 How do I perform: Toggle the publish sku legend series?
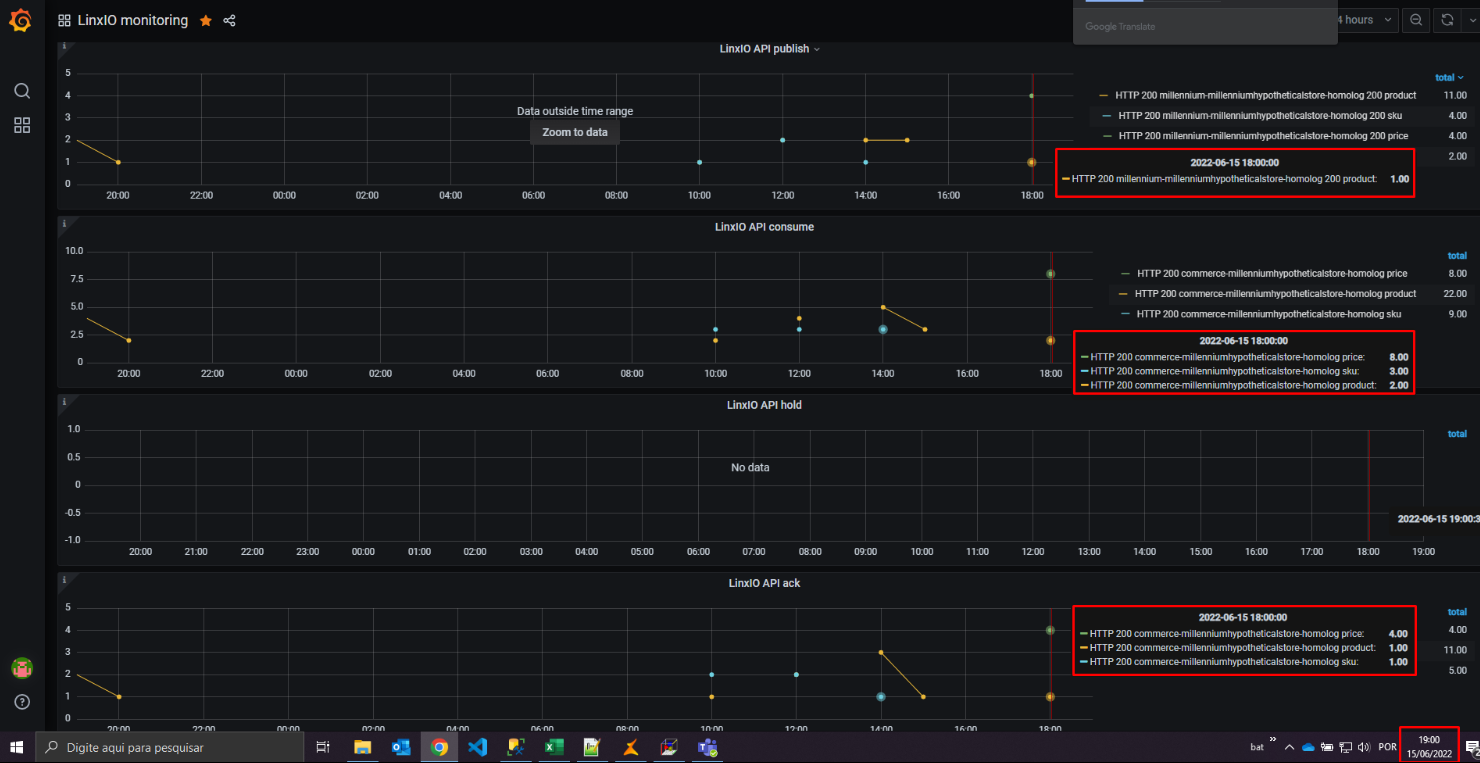coord(1259,115)
